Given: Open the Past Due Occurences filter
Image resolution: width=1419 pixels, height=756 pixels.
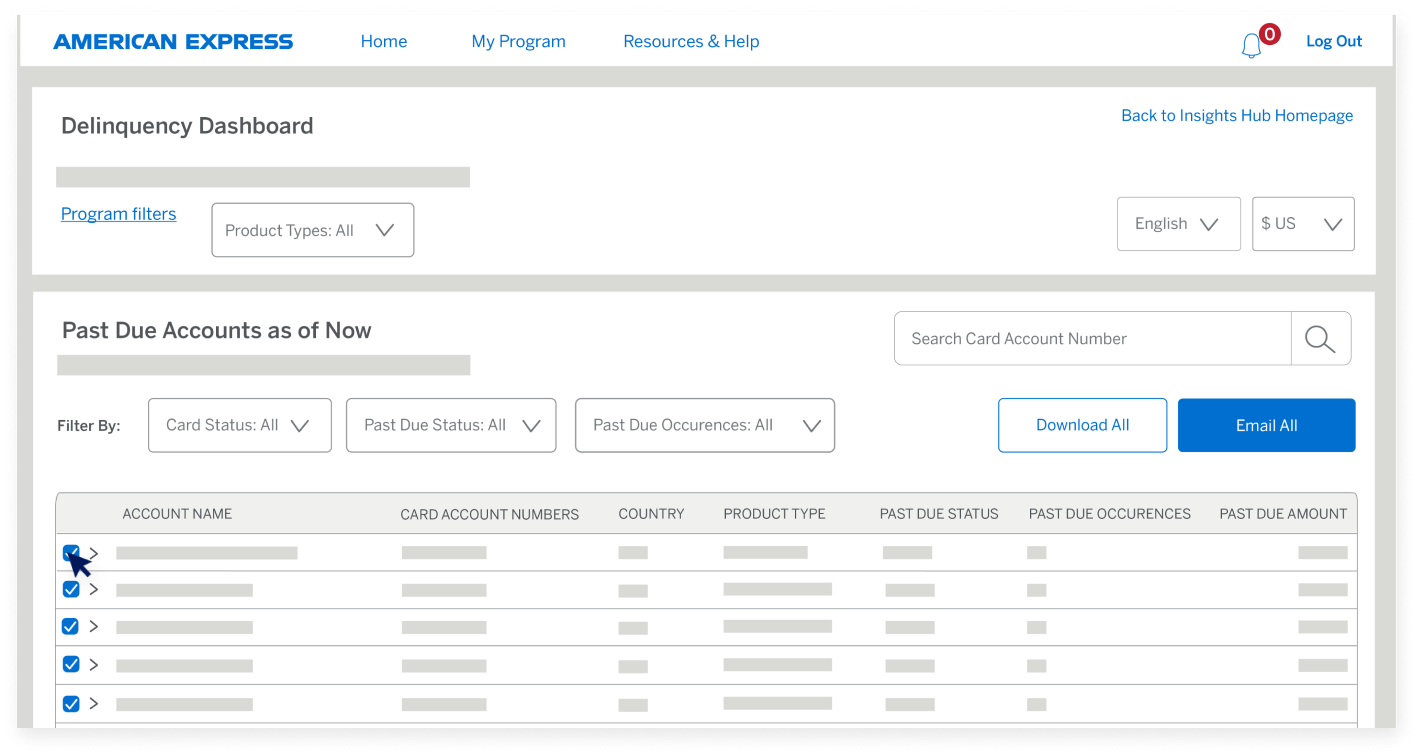Looking at the screenshot, I should point(704,425).
